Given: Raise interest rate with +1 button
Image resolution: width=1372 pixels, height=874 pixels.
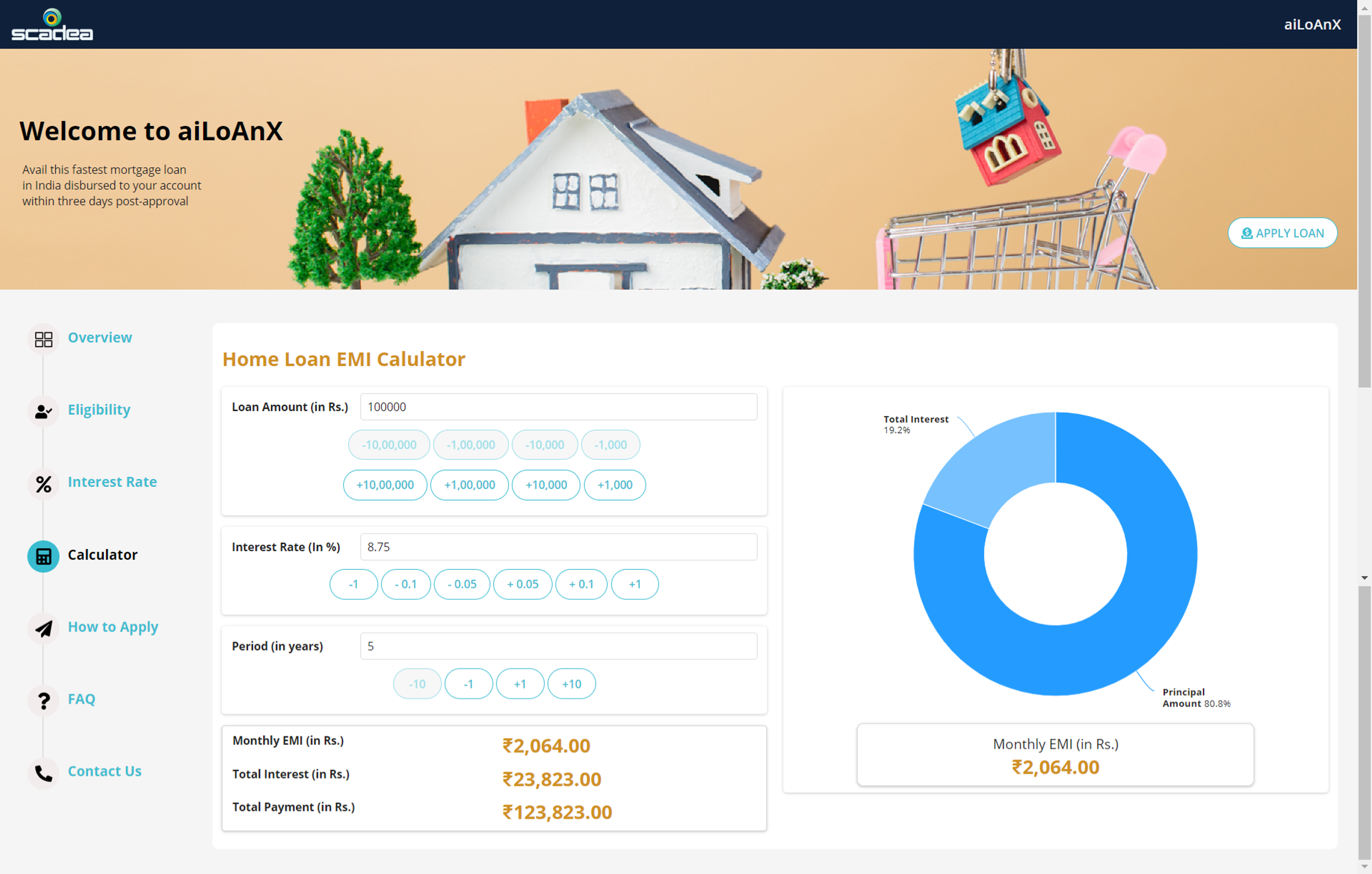Looking at the screenshot, I should click(x=635, y=584).
